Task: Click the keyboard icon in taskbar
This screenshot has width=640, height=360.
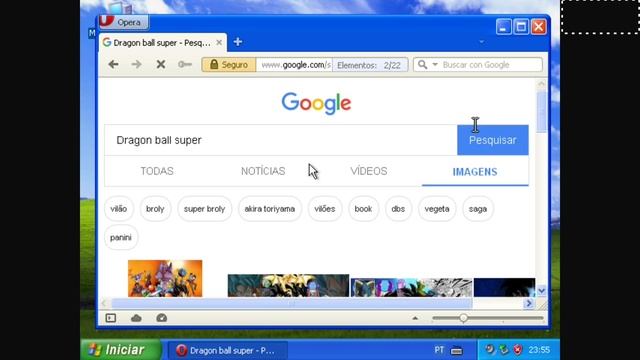Action: (456, 350)
